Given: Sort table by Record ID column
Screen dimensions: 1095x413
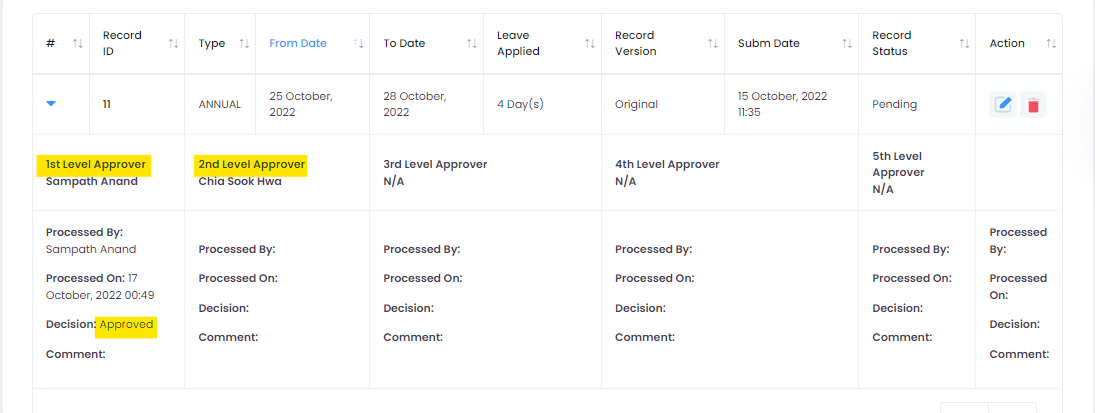Looking at the screenshot, I should (173, 43).
